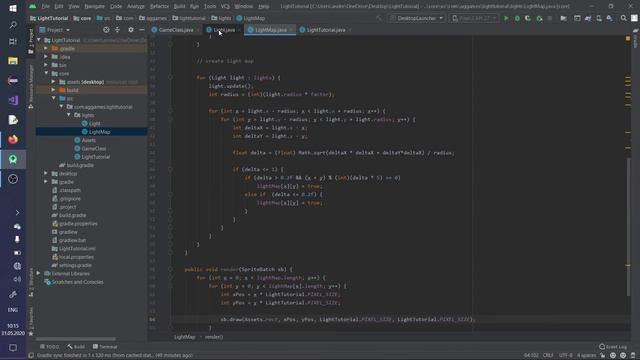
Task: Hide the Project tool window
Action: tap(142, 30)
